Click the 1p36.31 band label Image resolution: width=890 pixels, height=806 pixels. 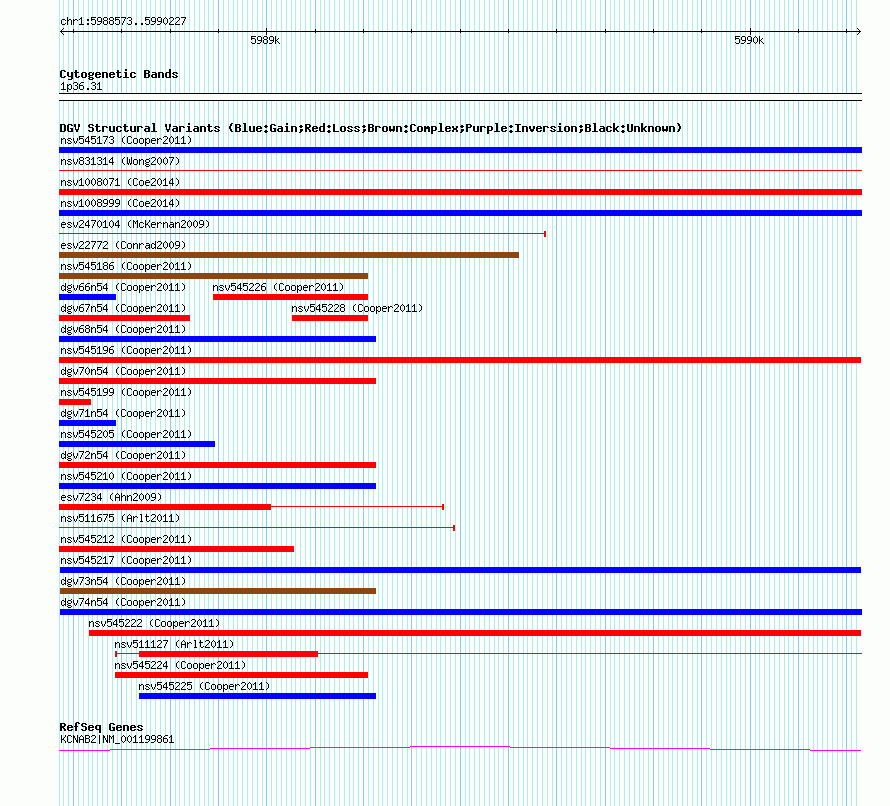[x=81, y=86]
